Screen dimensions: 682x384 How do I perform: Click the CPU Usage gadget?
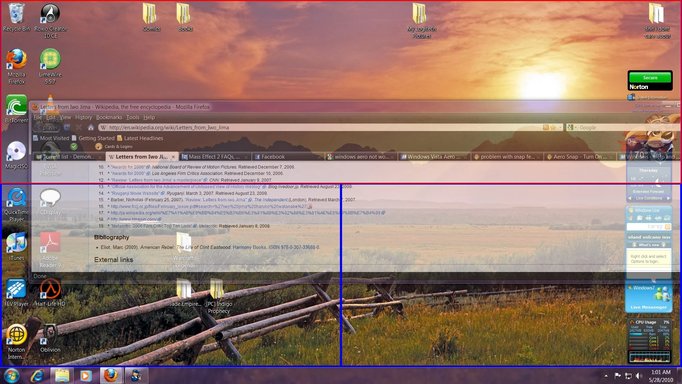point(649,341)
